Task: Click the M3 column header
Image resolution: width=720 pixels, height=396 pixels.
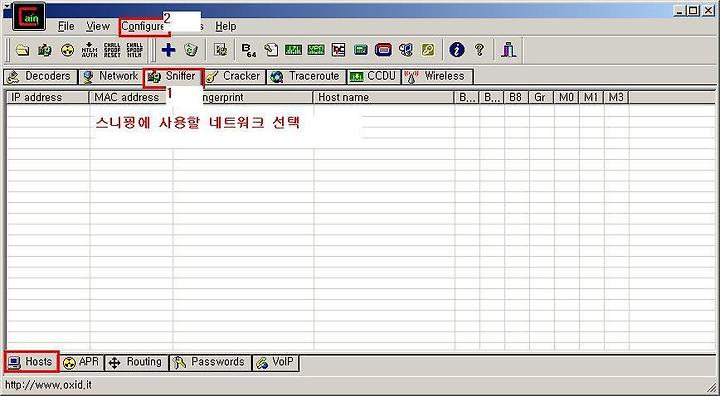Action: pyautogui.click(x=616, y=97)
